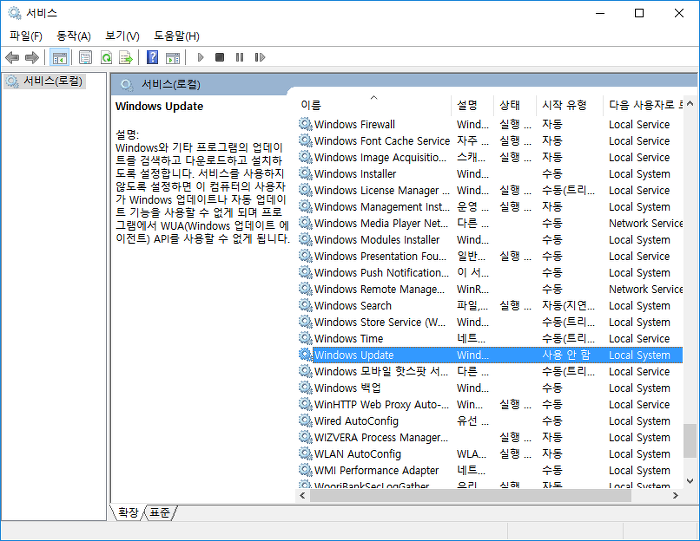Click the Start Service play icon
Image resolution: width=700 pixels, height=541 pixels.
coord(200,58)
